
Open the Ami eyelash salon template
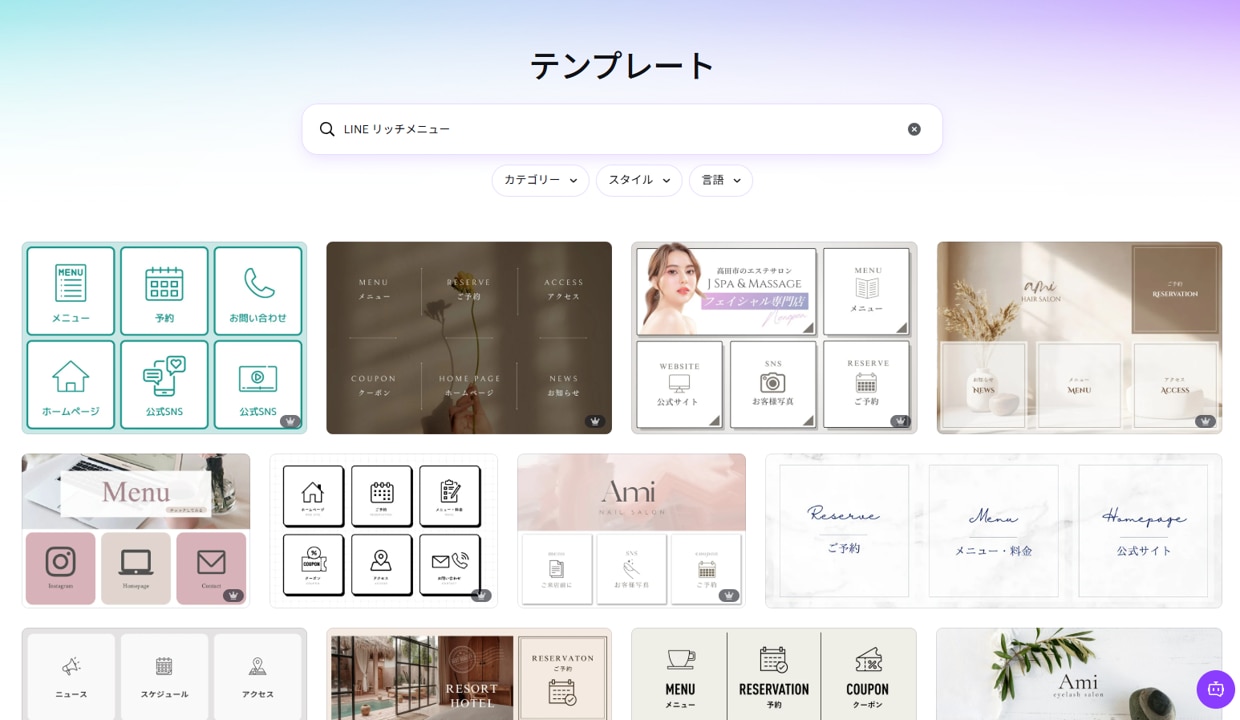coord(1079,674)
